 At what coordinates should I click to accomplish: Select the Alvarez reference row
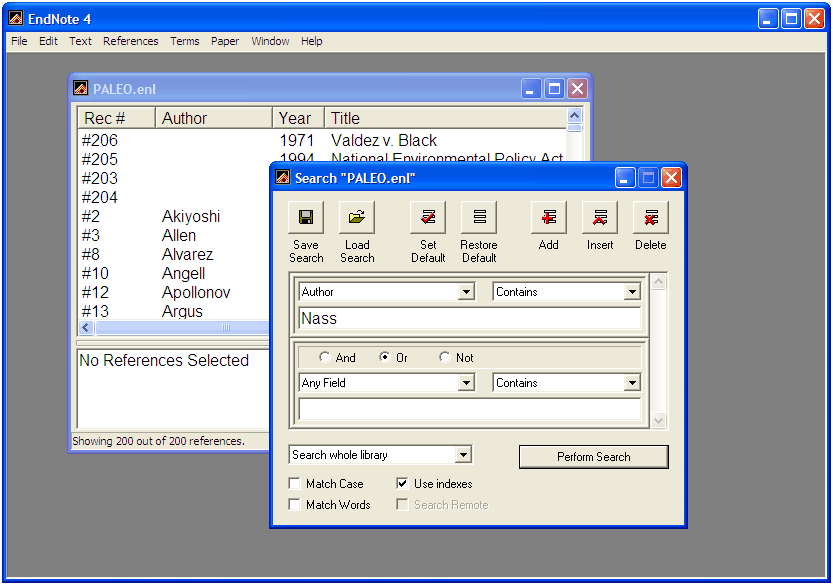174,255
